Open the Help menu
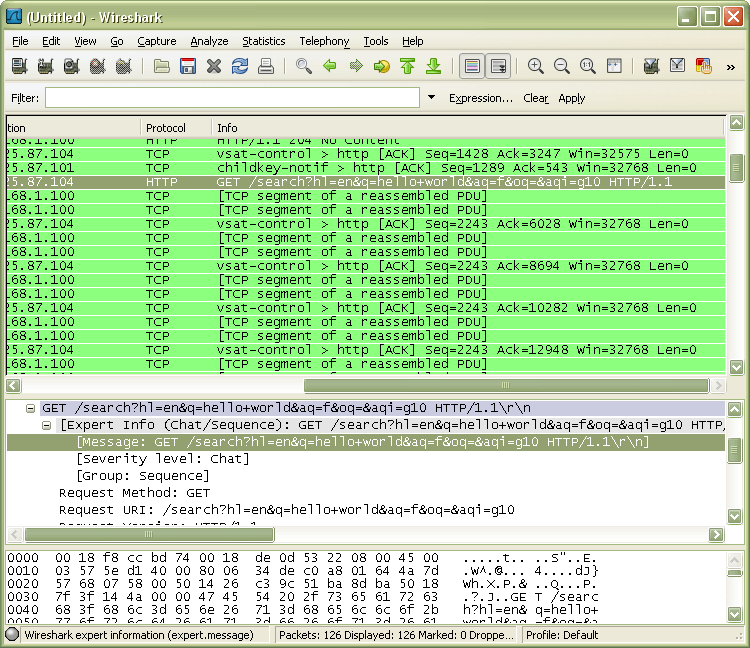The height and width of the screenshot is (648, 750). [x=412, y=41]
